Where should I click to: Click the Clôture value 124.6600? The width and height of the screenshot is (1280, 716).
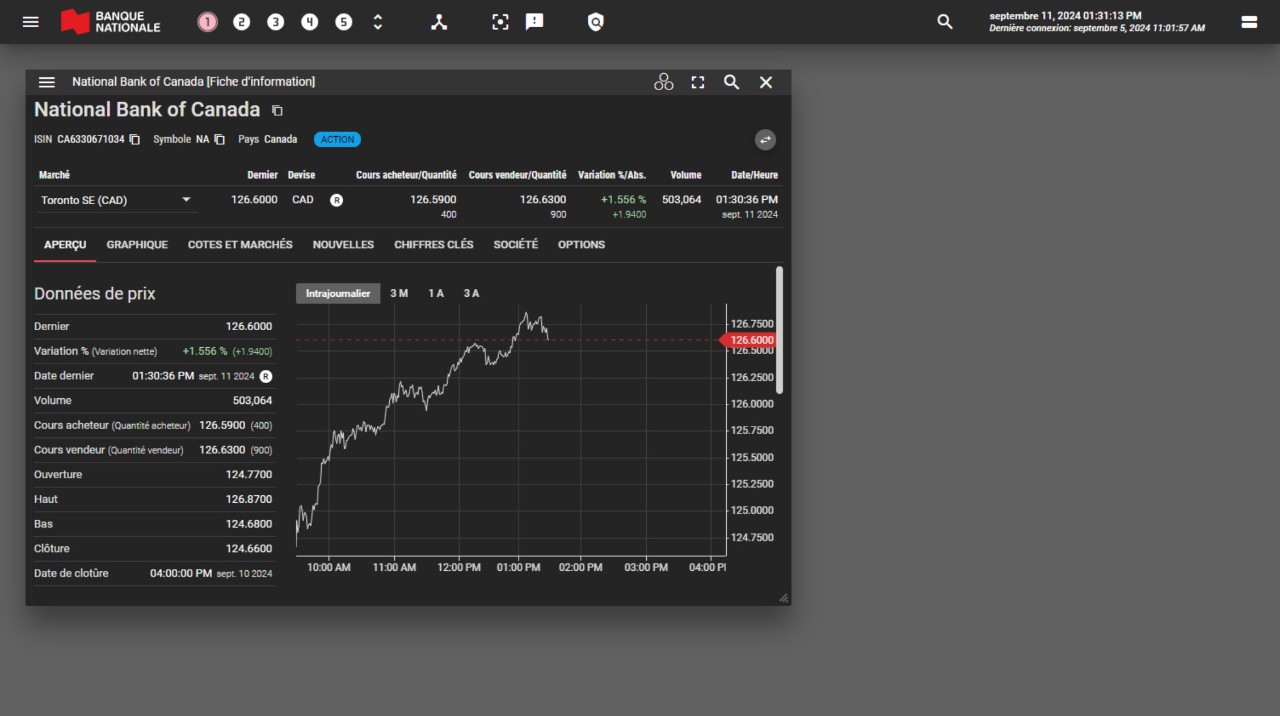[249, 548]
